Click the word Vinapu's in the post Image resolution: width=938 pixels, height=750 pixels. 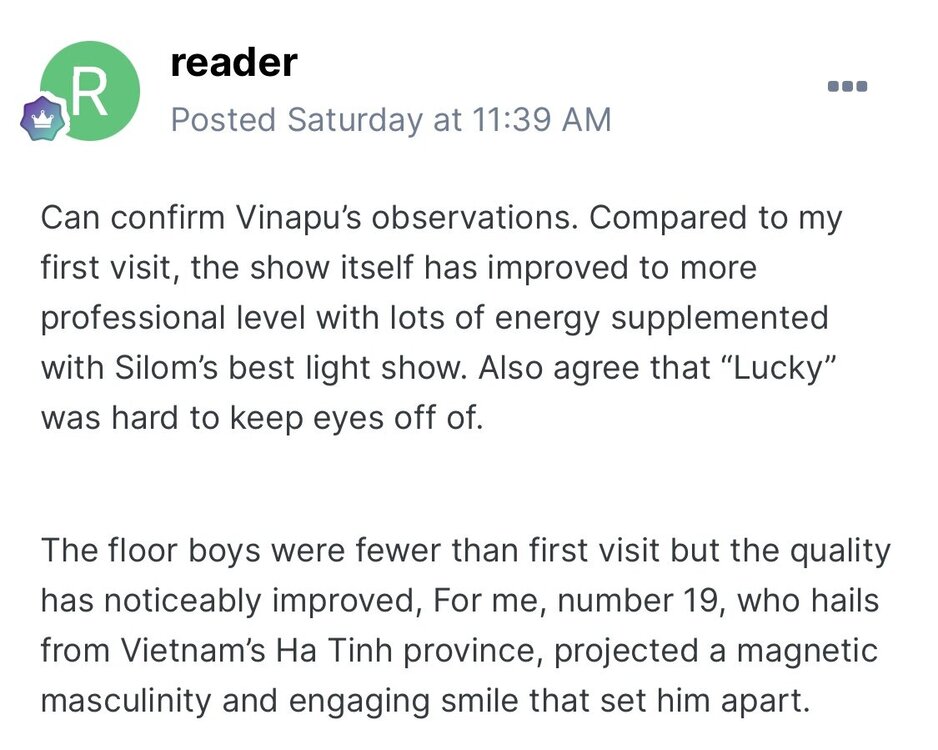298,218
